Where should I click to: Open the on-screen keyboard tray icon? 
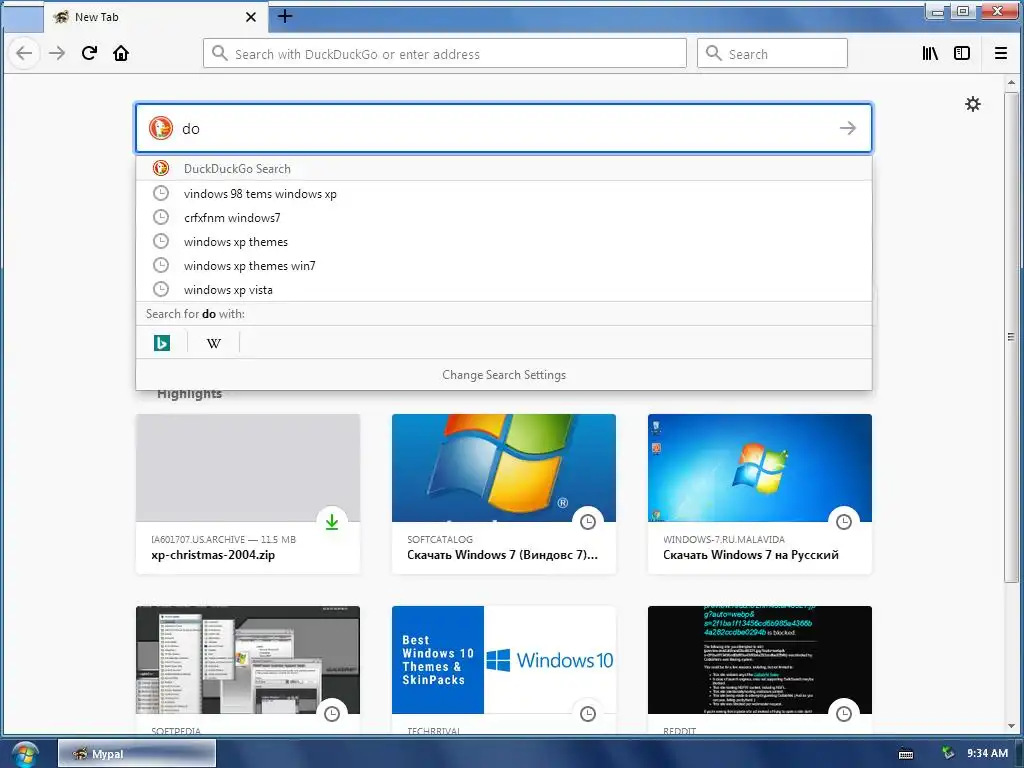[906, 754]
